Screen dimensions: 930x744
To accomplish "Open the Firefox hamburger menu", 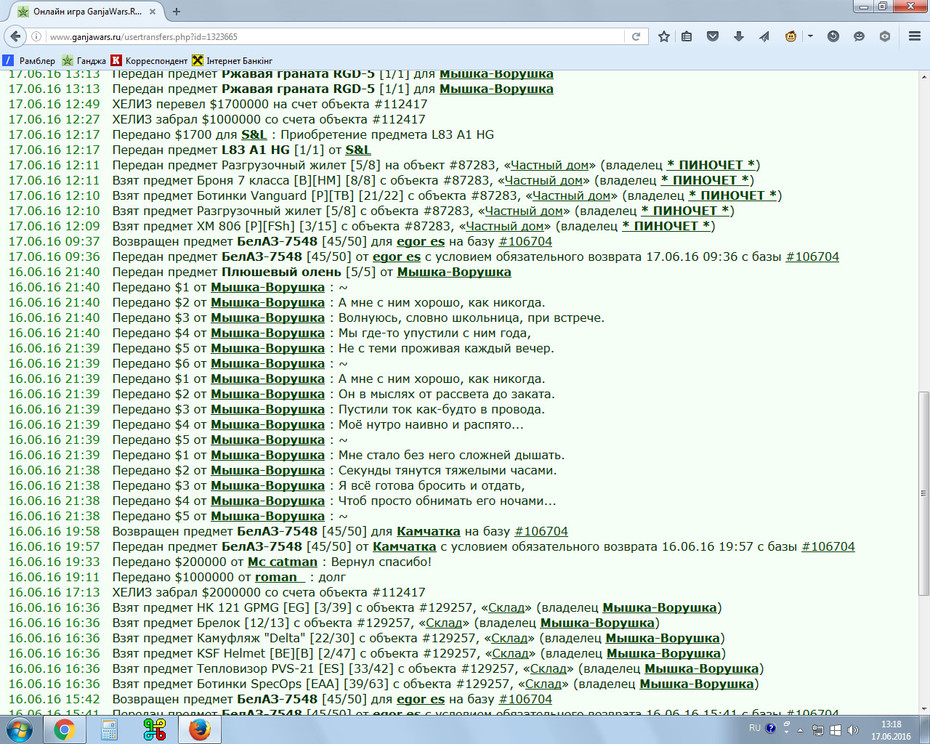I will [x=915, y=37].
